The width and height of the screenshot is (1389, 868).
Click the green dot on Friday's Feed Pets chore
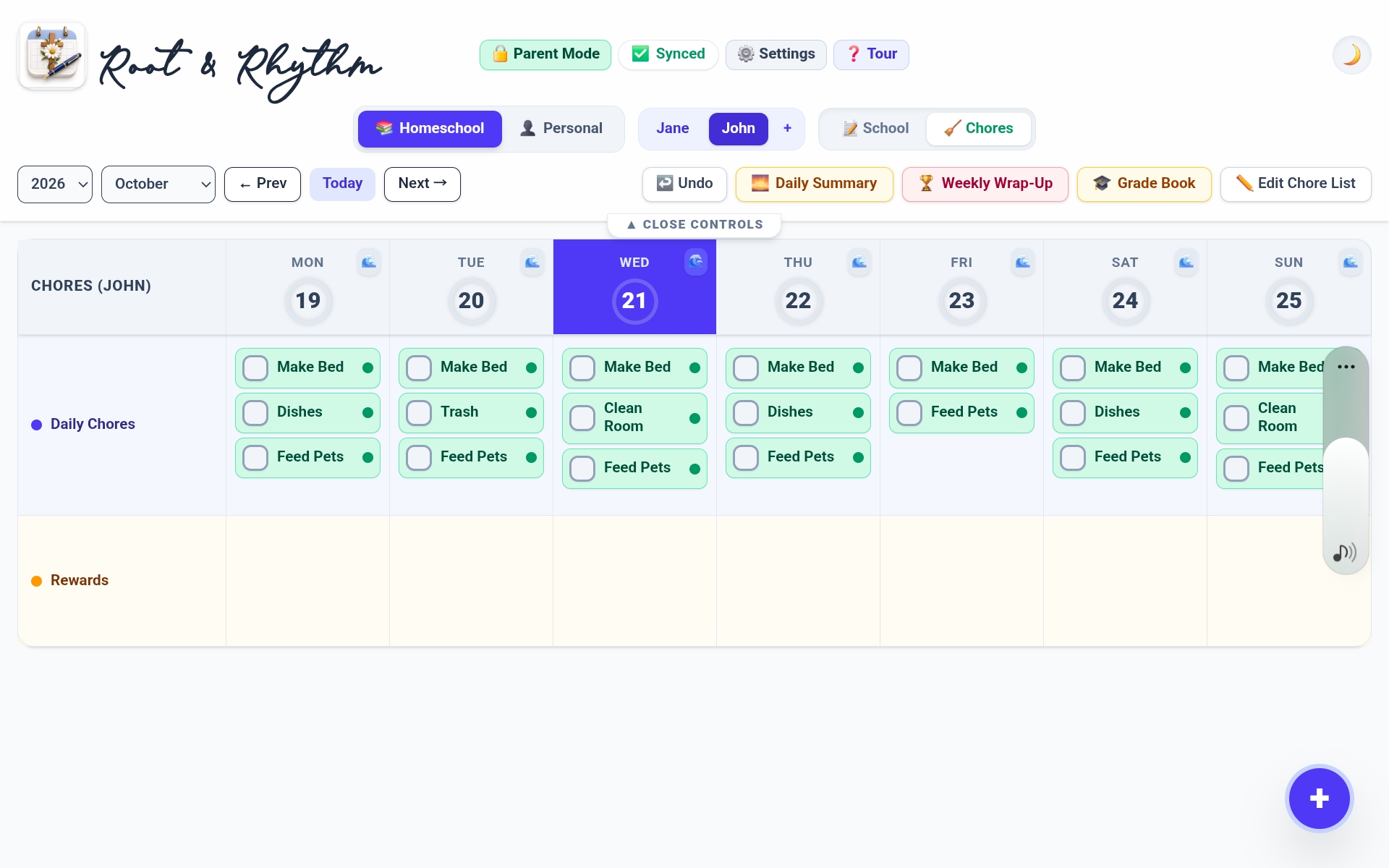[x=1021, y=412]
